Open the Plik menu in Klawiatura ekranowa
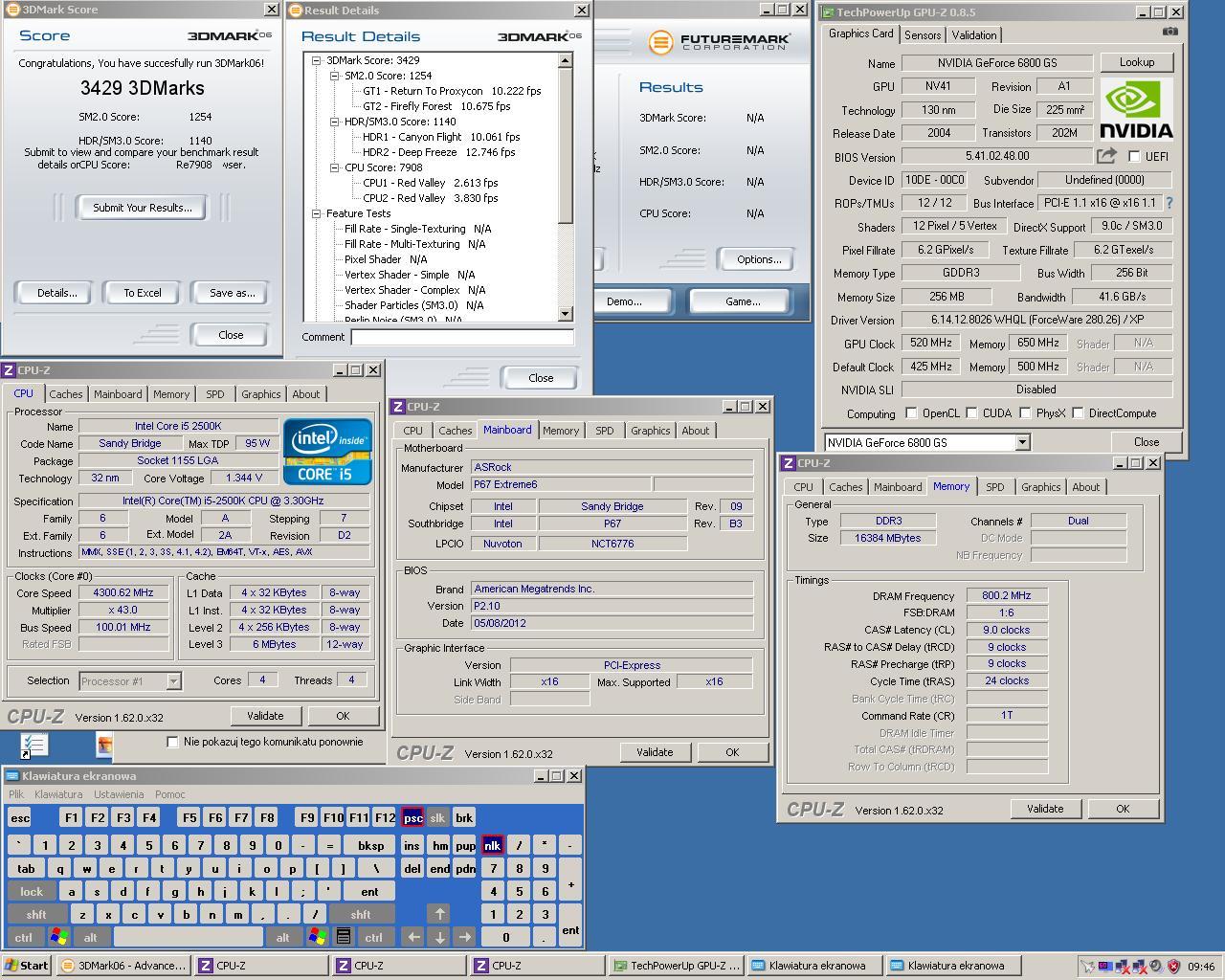Screen dimensions: 1225x980 [16, 794]
